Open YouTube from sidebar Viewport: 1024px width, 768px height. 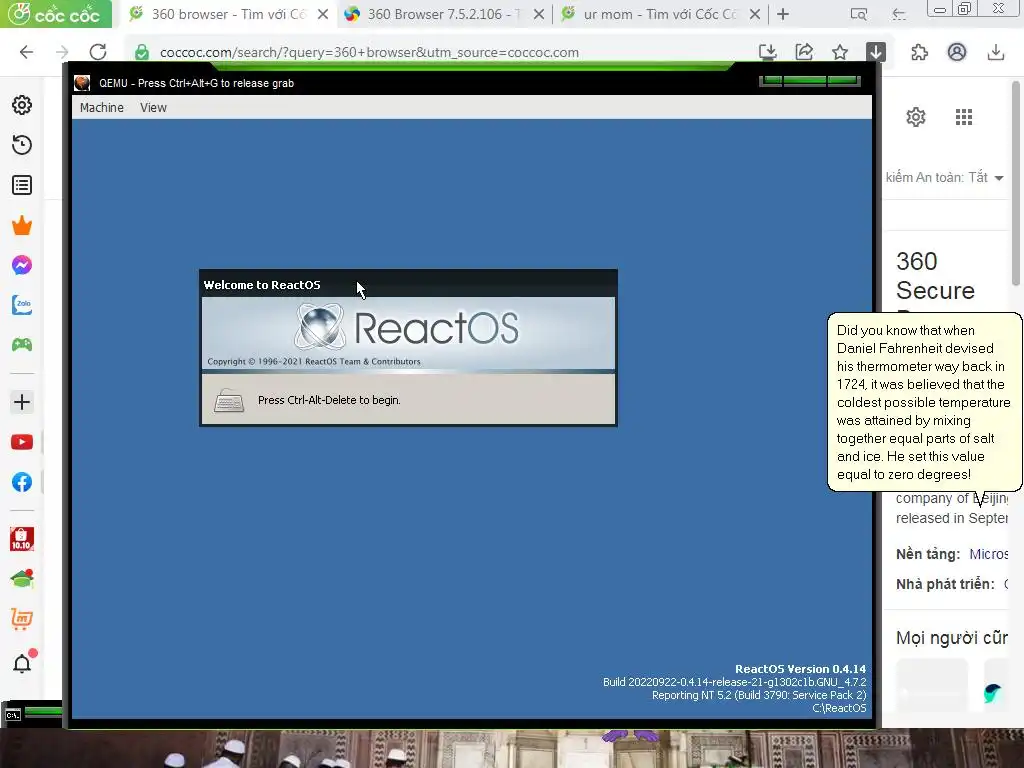22,442
